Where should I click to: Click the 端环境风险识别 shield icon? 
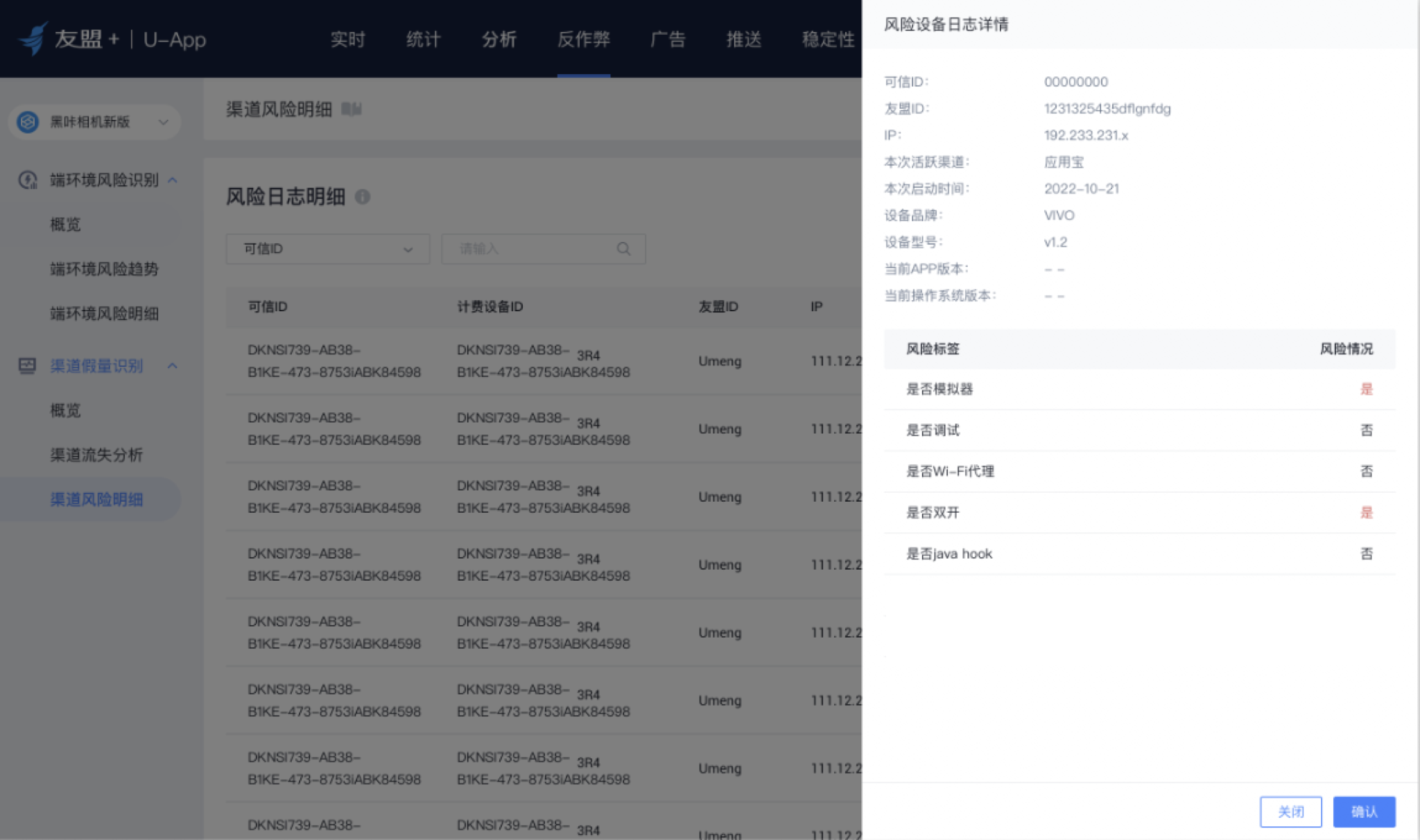click(x=28, y=180)
